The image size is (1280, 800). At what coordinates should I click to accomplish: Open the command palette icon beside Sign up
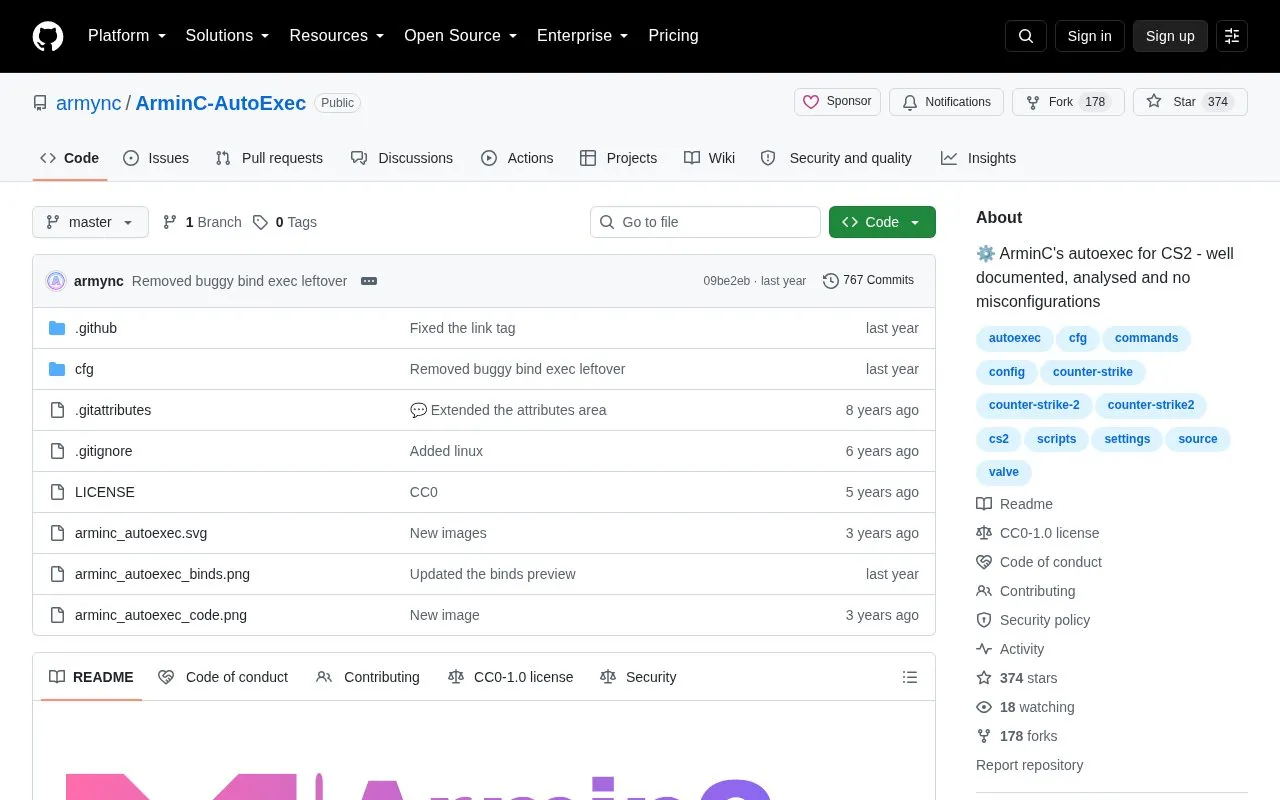[x=1232, y=36]
